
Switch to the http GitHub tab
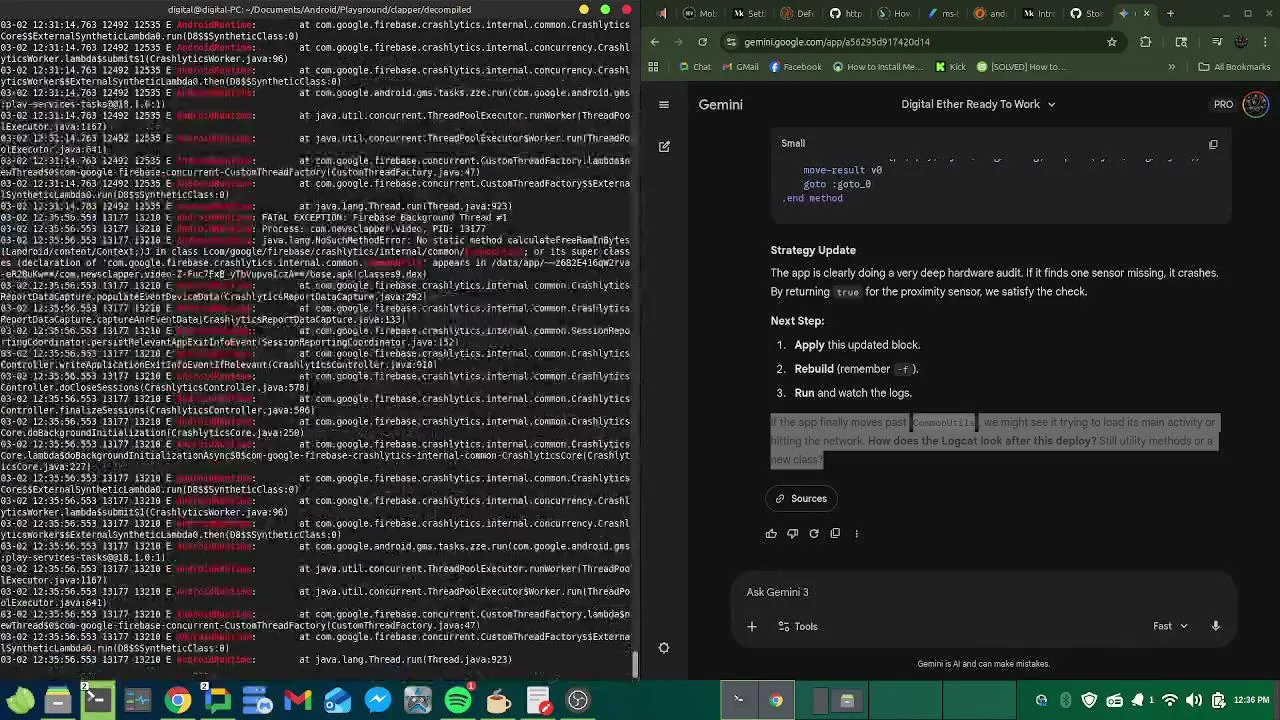click(x=844, y=13)
